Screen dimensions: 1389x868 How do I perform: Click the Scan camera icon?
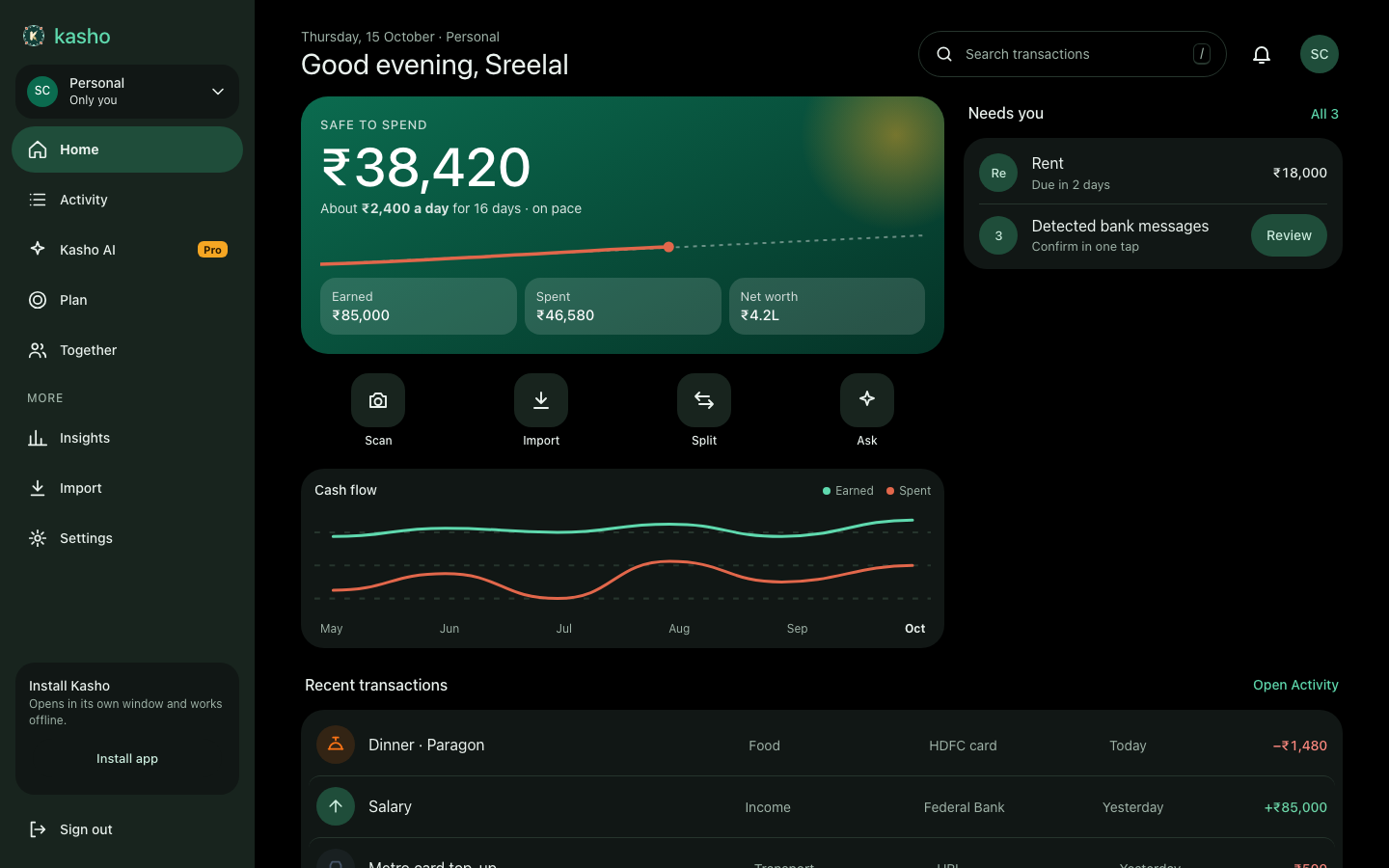(x=378, y=400)
